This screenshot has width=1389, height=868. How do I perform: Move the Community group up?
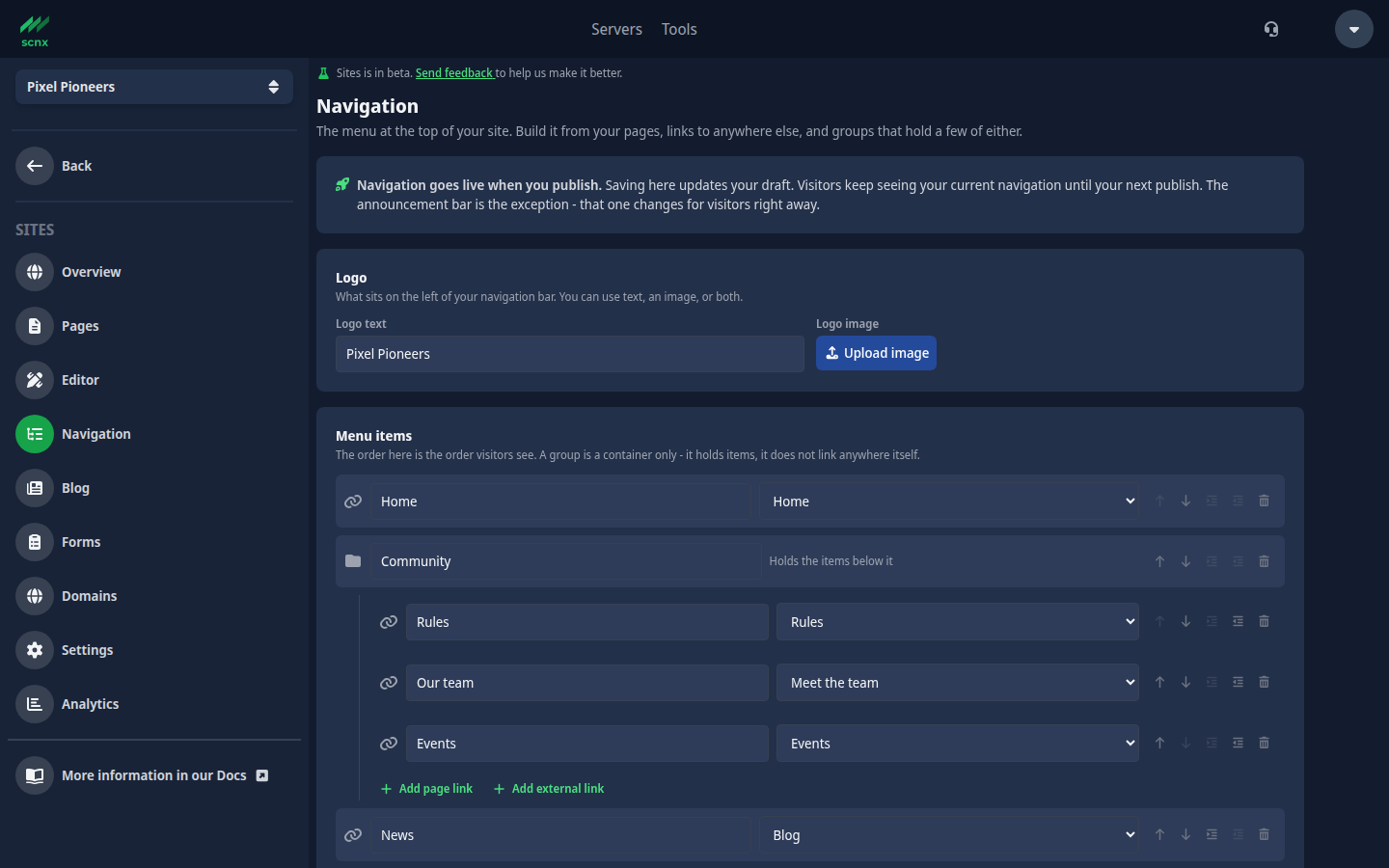point(1159,561)
